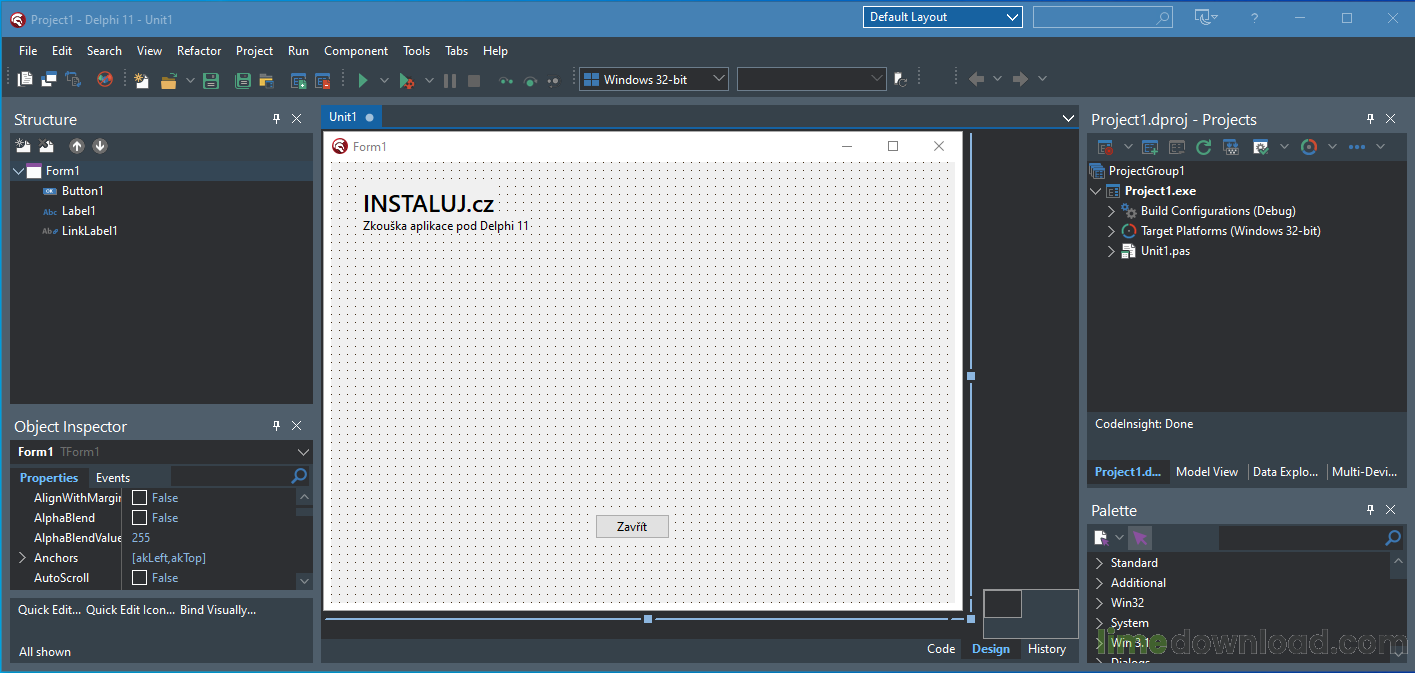1415x673 pixels.
Task: Click the Pause program icon
Action: coord(450,80)
